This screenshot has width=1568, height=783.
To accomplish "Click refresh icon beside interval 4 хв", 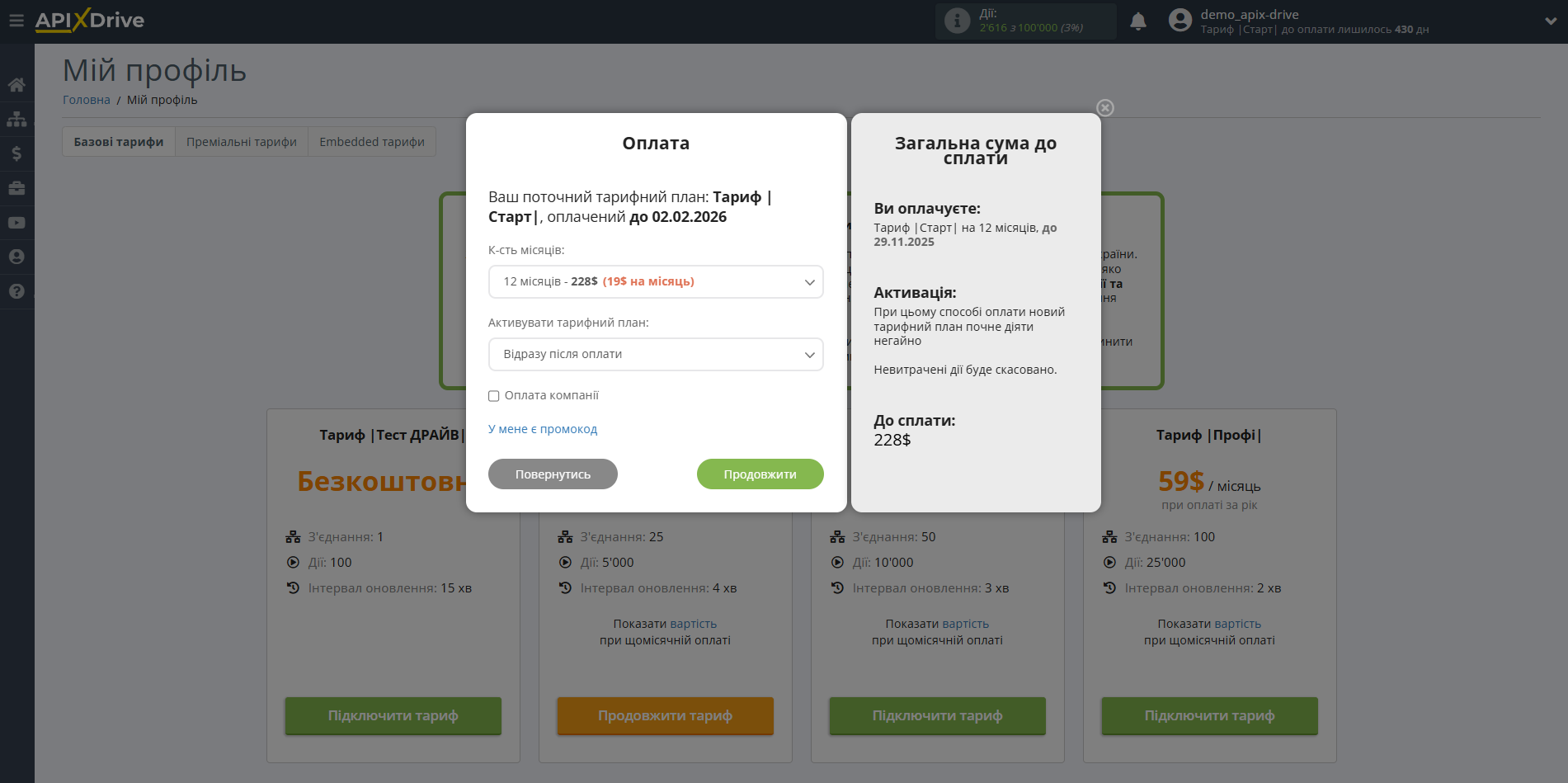I will point(565,588).
